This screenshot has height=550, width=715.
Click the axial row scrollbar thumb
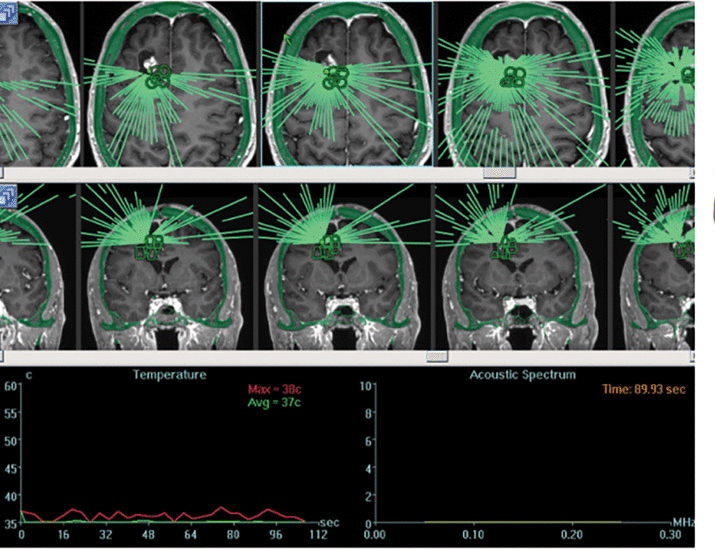pos(499,173)
